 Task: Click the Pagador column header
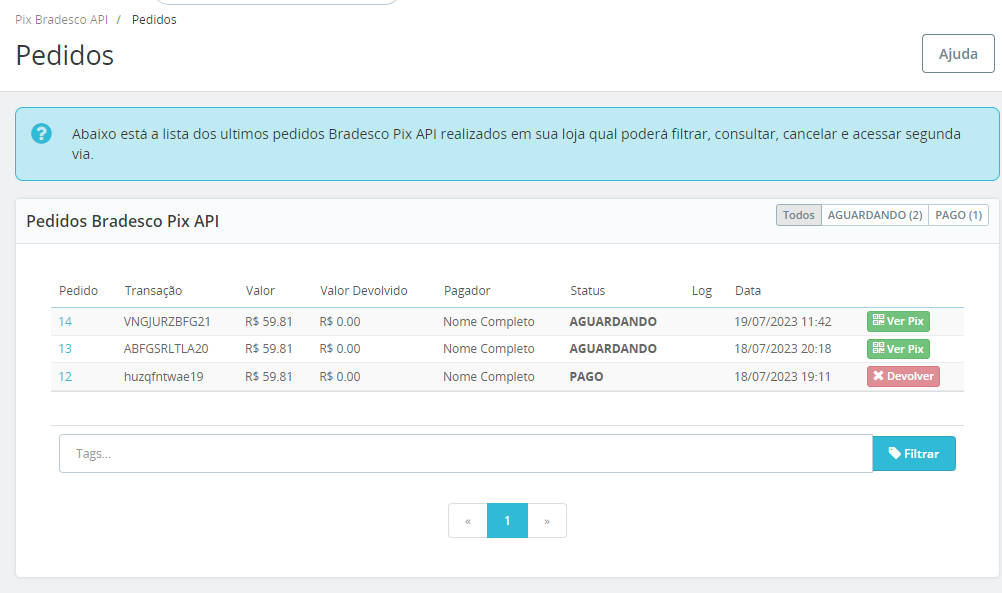click(x=467, y=291)
